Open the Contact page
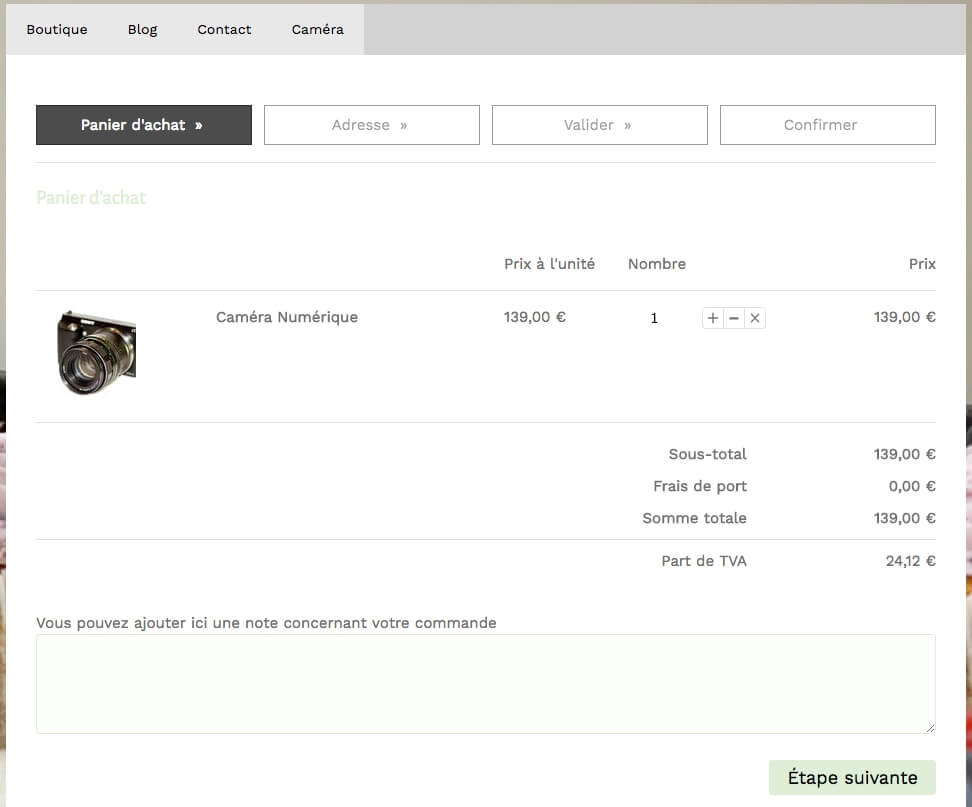The height and width of the screenshot is (807, 972). pyautogui.click(x=224, y=29)
